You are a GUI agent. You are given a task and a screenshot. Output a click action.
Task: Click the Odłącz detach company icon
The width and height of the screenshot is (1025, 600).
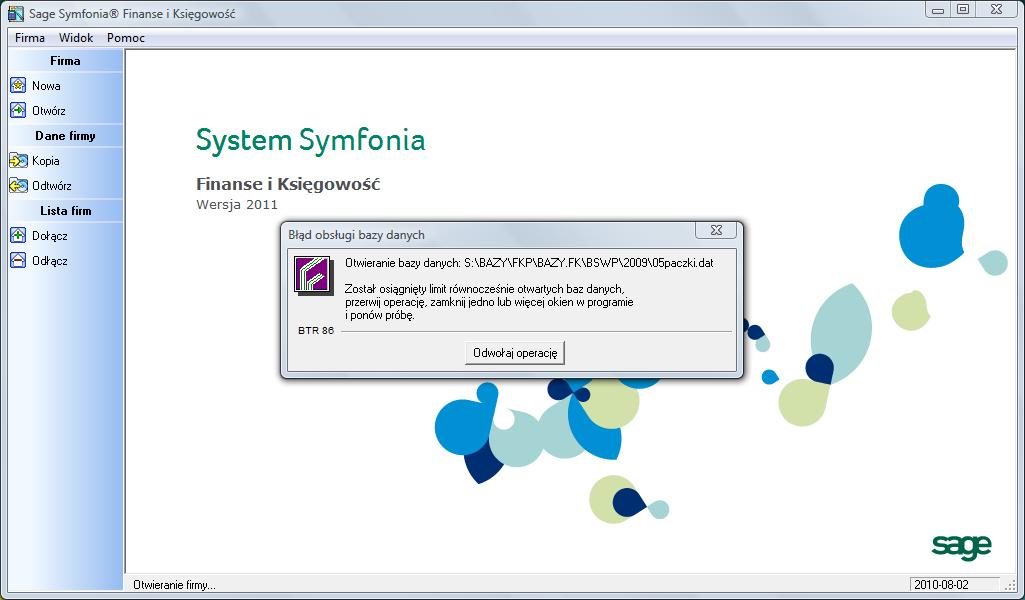click(x=18, y=261)
